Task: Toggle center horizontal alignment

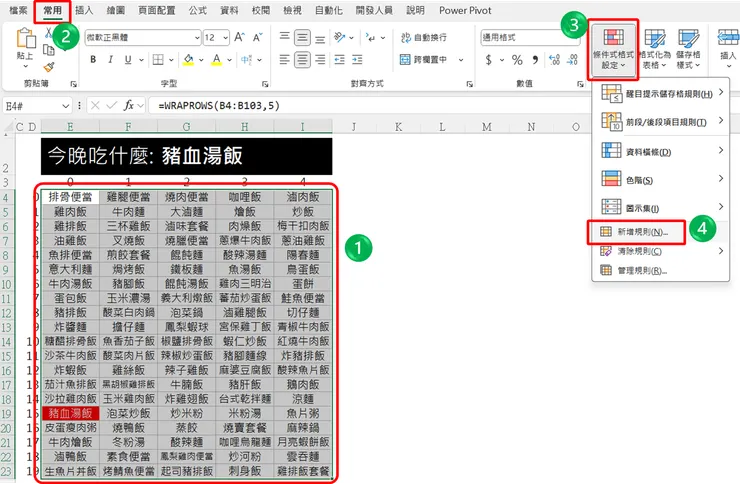Action: pyautogui.click(x=302, y=59)
